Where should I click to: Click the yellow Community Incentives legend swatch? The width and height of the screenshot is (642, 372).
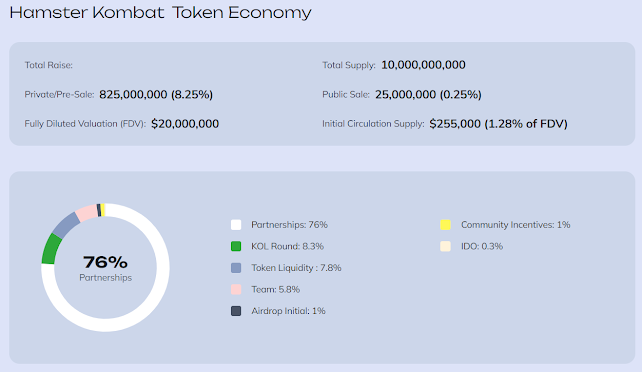point(445,225)
